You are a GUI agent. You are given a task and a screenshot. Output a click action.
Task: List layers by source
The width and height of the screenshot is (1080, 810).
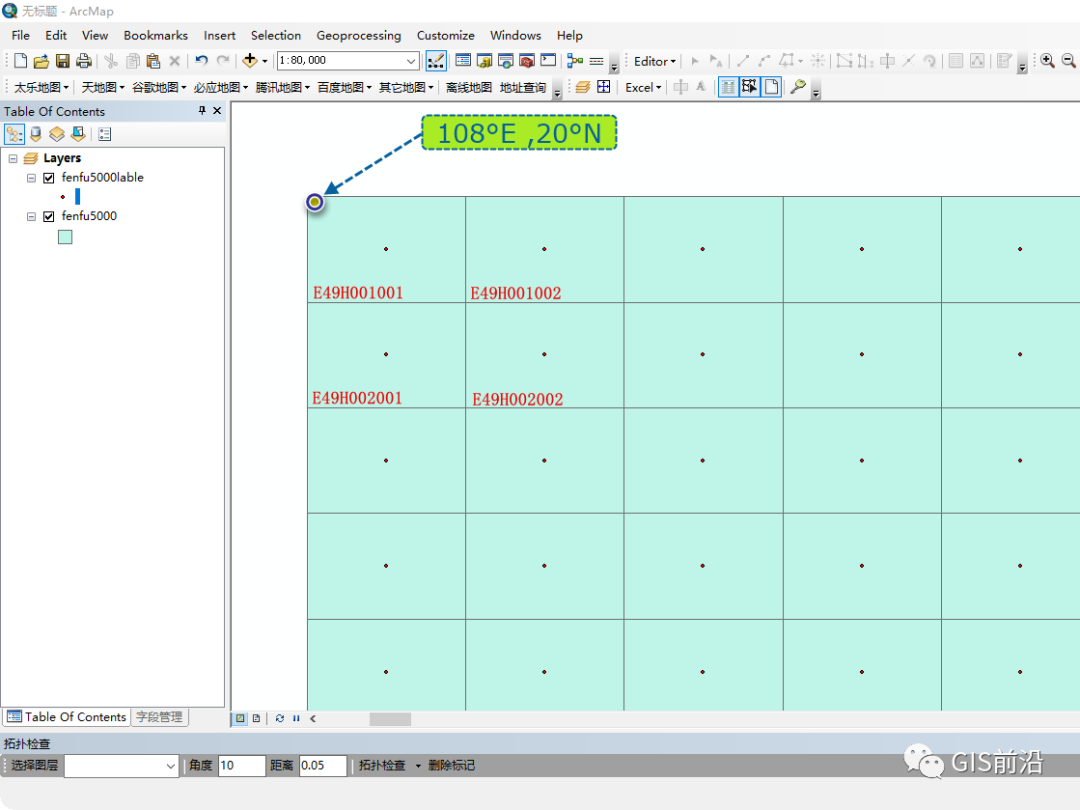coord(36,134)
